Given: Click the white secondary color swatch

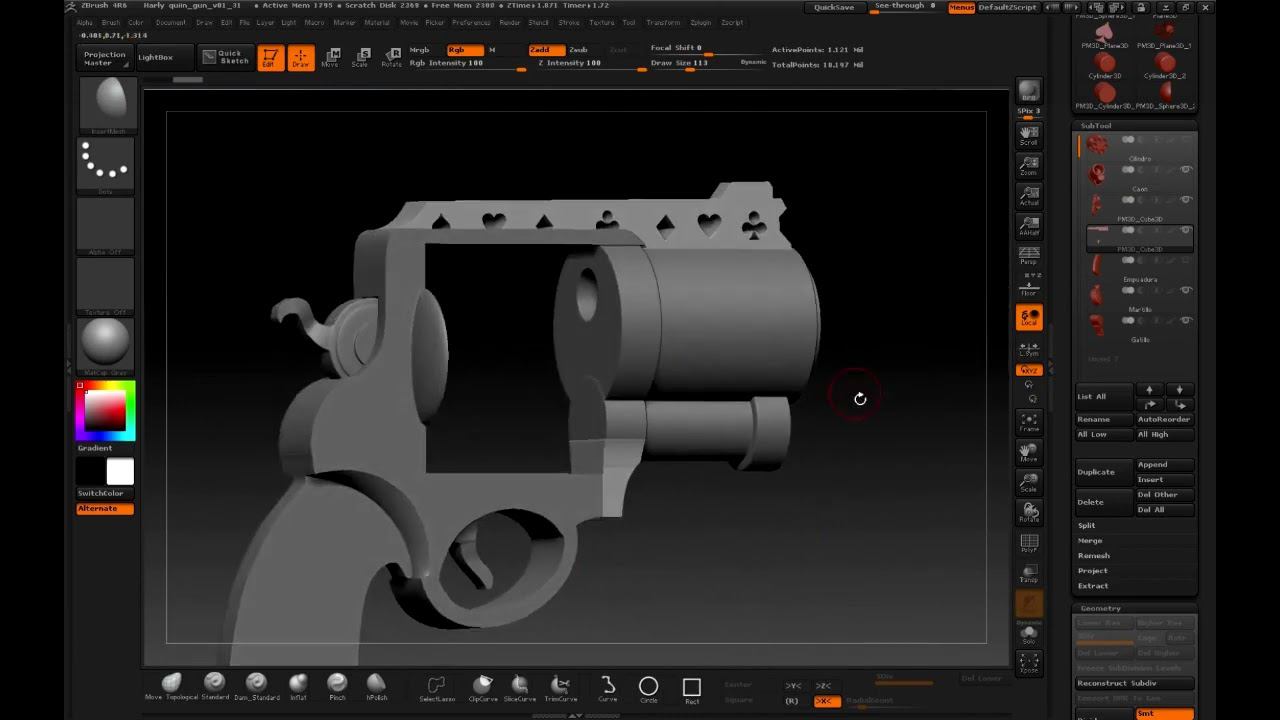Looking at the screenshot, I should coord(120,472).
